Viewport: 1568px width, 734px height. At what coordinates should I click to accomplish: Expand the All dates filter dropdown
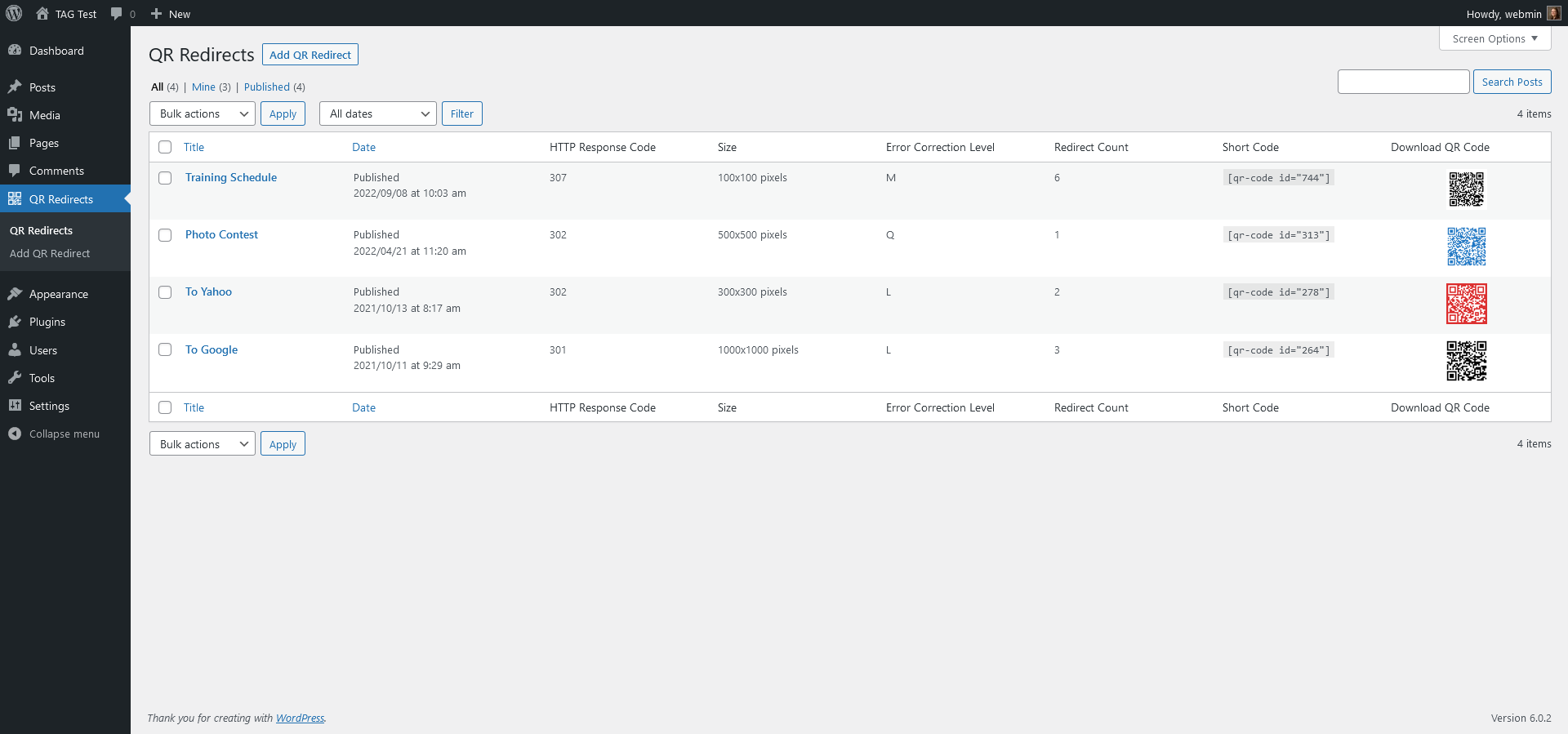tap(378, 113)
